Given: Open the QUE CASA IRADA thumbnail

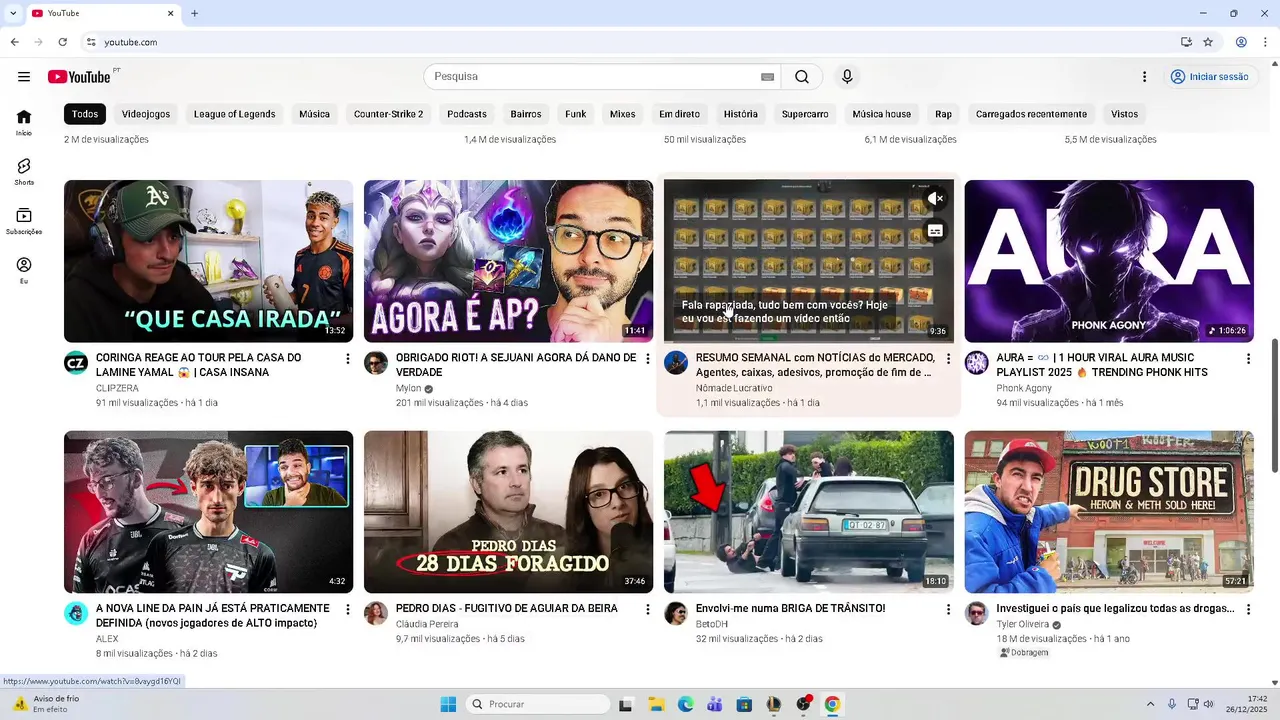Looking at the screenshot, I should pyautogui.click(x=208, y=261).
